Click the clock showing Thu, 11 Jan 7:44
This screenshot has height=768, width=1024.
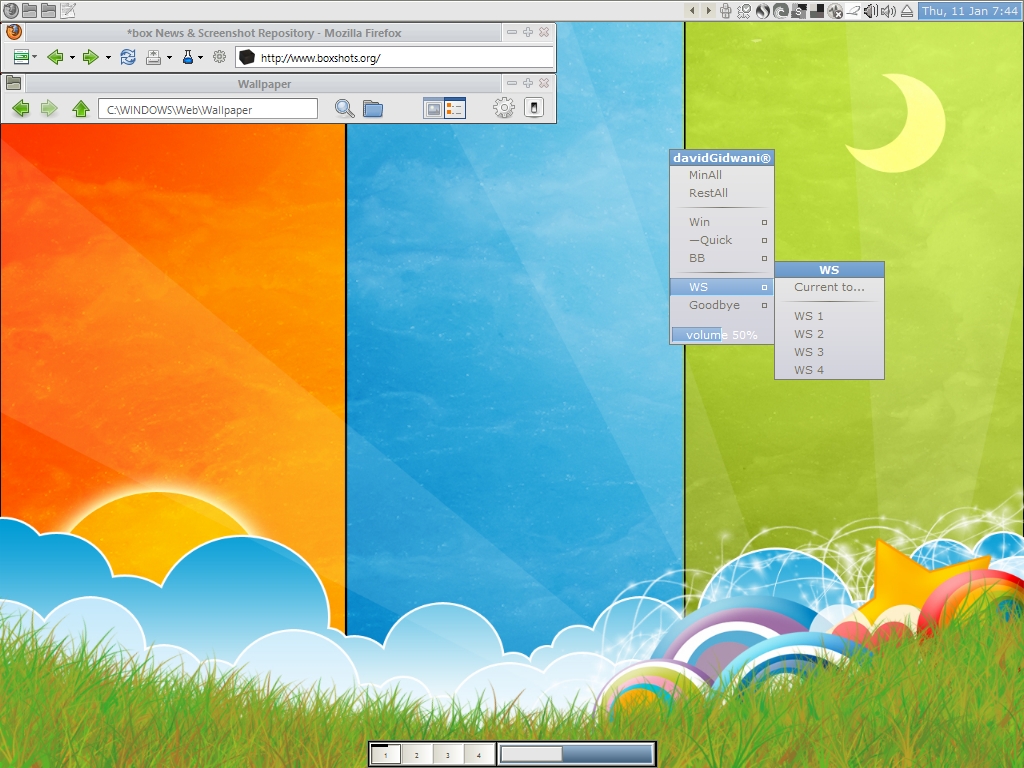tap(969, 10)
